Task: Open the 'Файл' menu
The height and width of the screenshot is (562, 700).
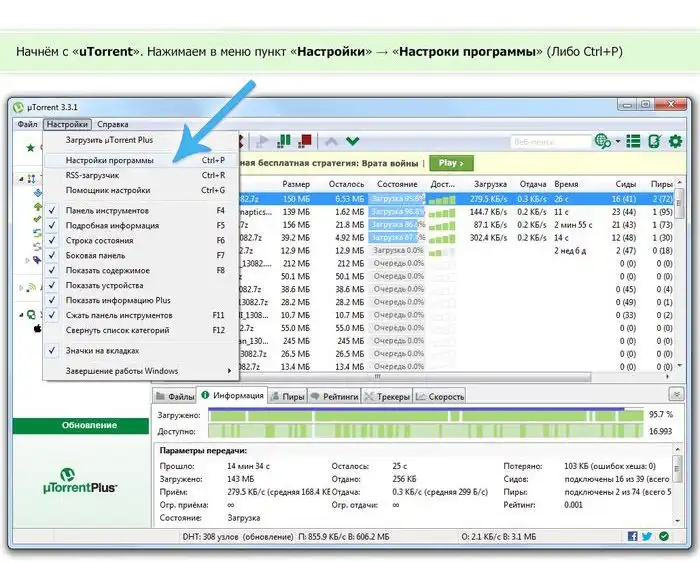Action: point(27,124)
